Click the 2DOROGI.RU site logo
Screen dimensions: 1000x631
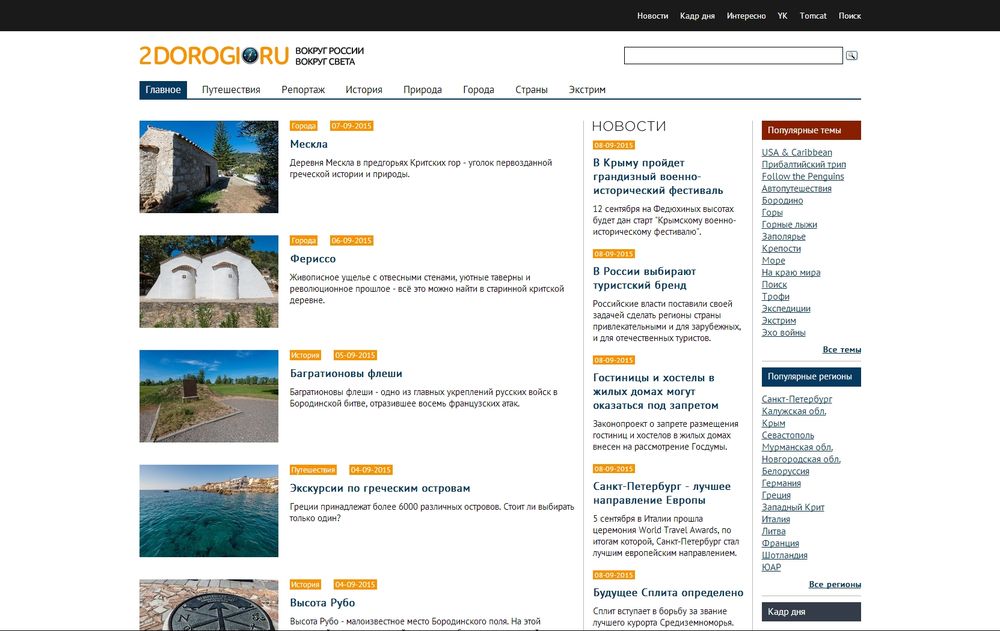coord(214,56)
